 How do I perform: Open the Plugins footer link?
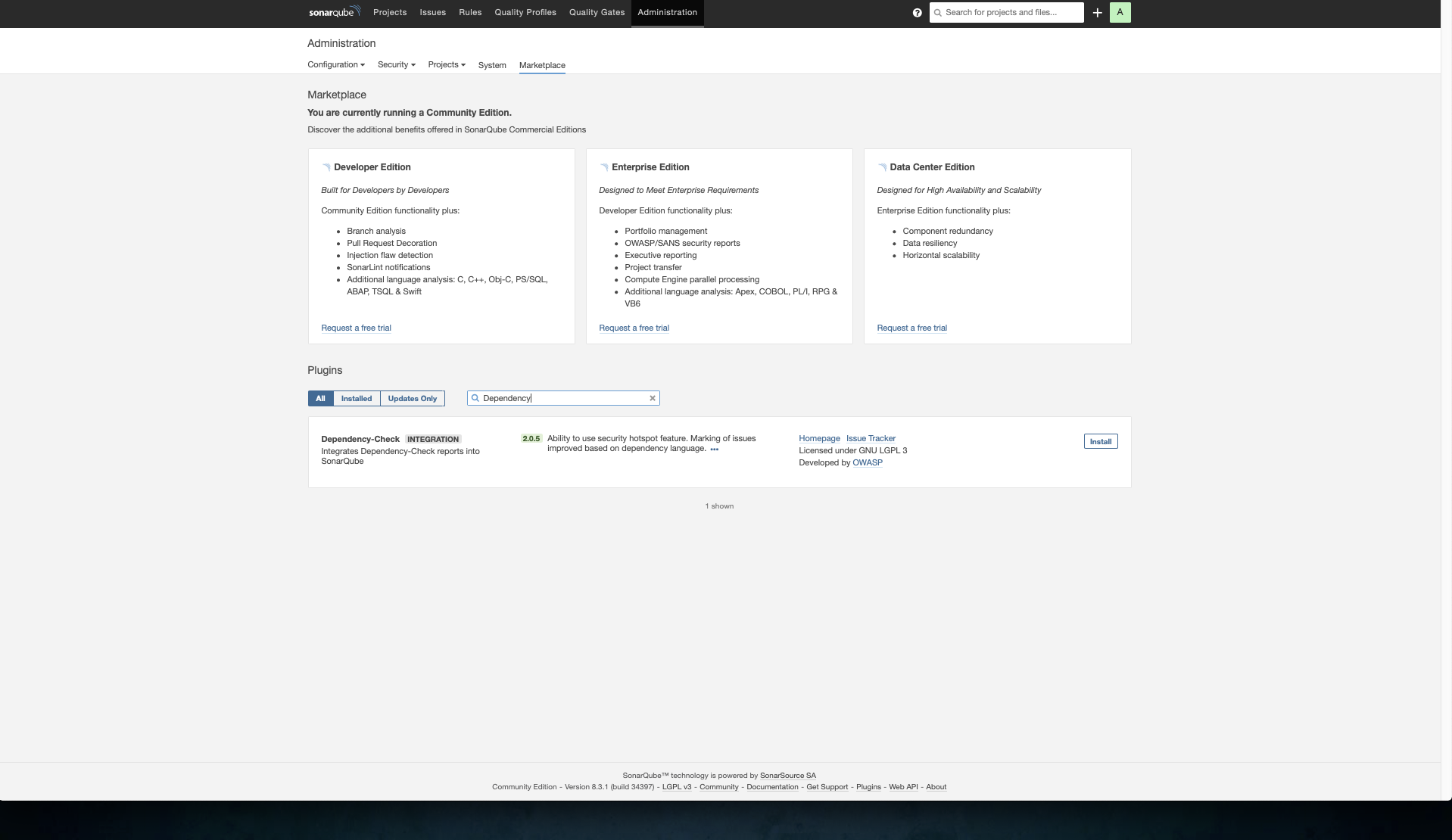[x=868, y=787]
